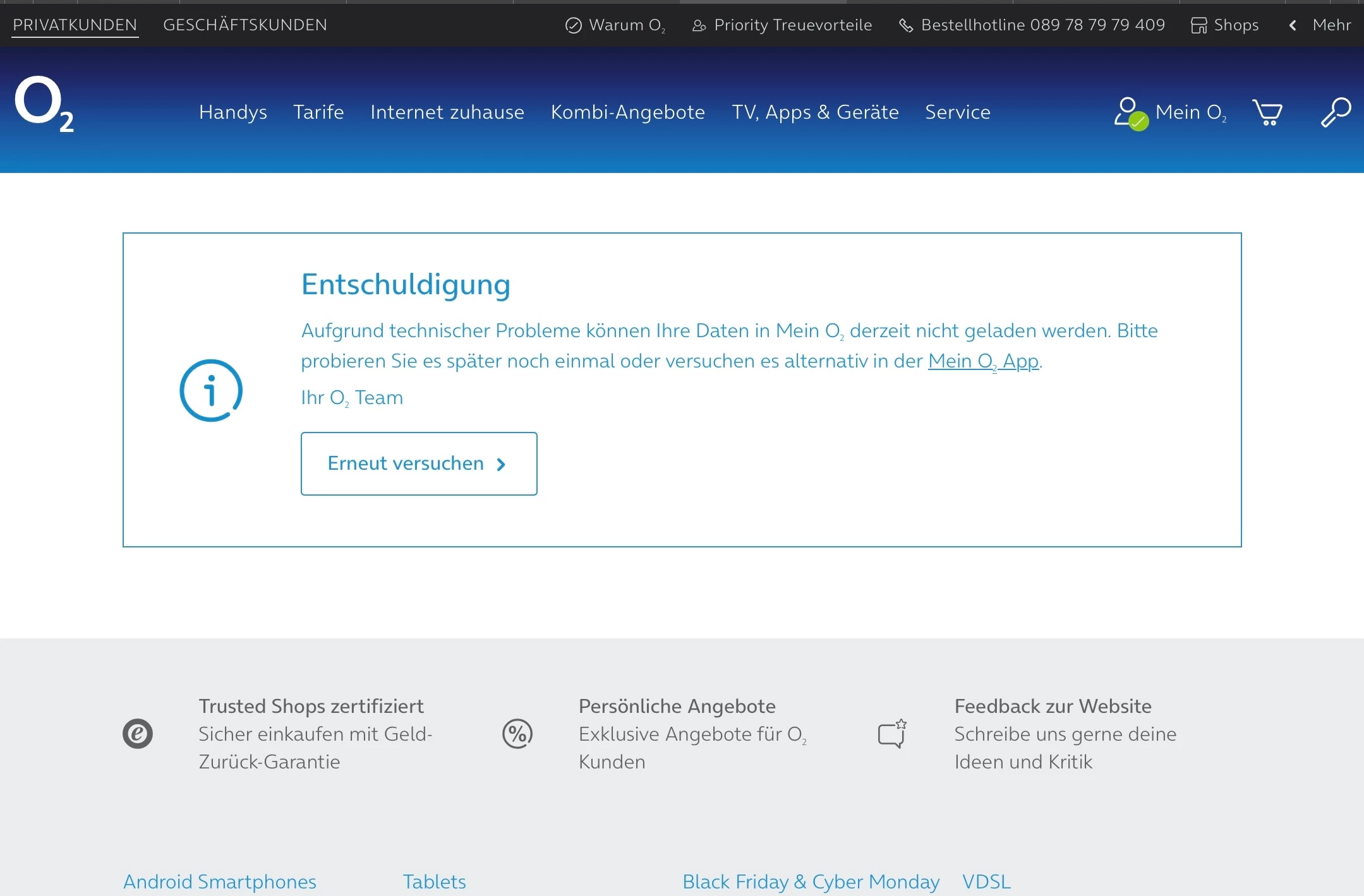
Task: Expand the Internet zuhause menu
Action: 447,112
